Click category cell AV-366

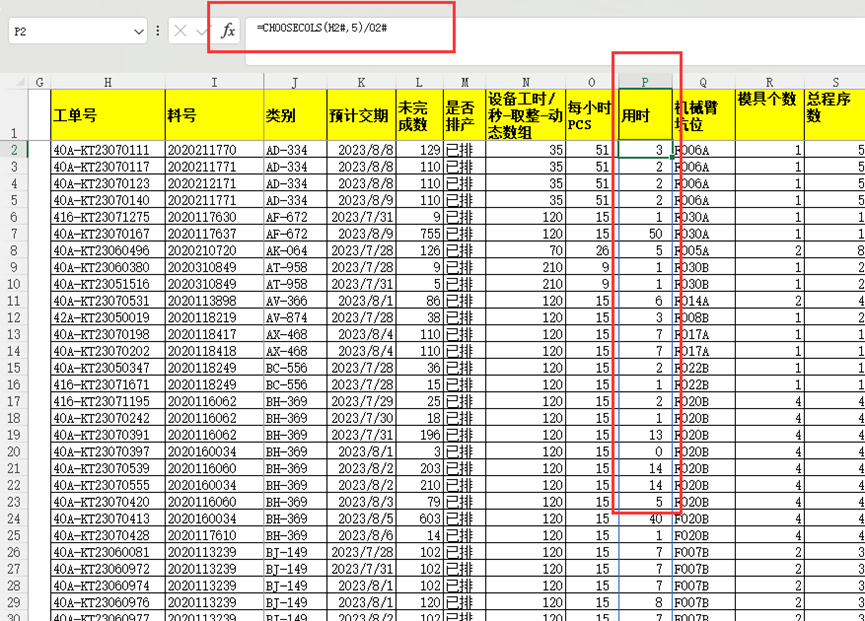click(x=295, y=301)
